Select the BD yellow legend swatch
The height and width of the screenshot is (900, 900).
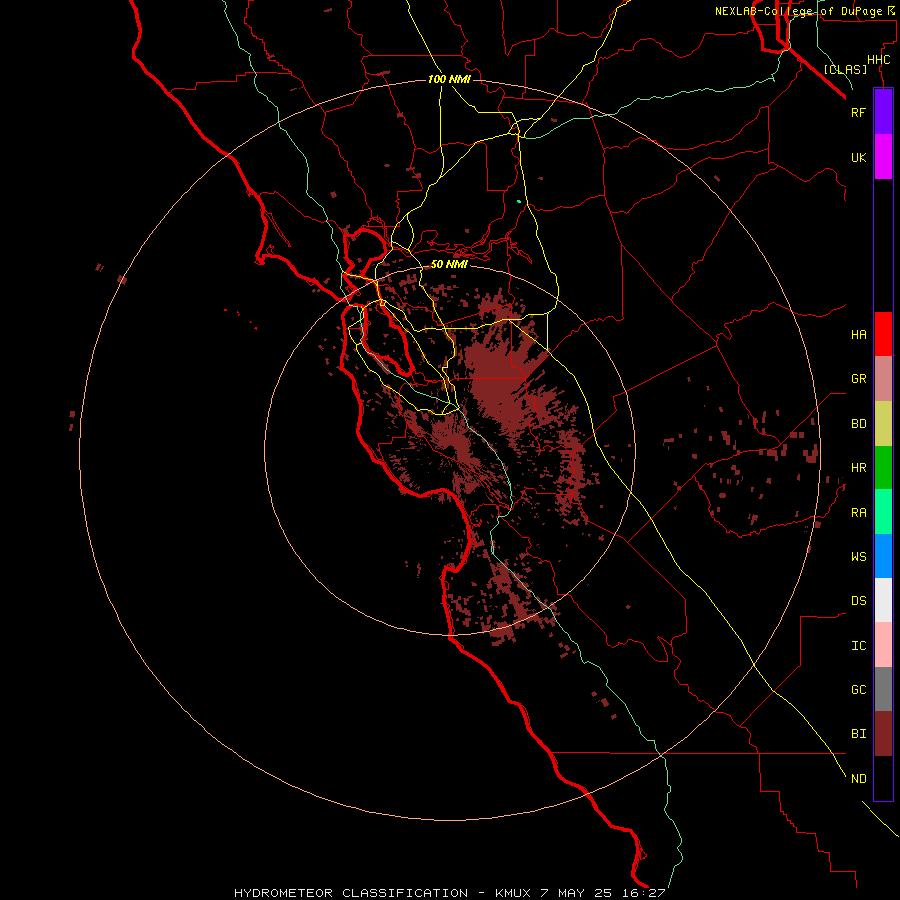click(x=883, y=424)
